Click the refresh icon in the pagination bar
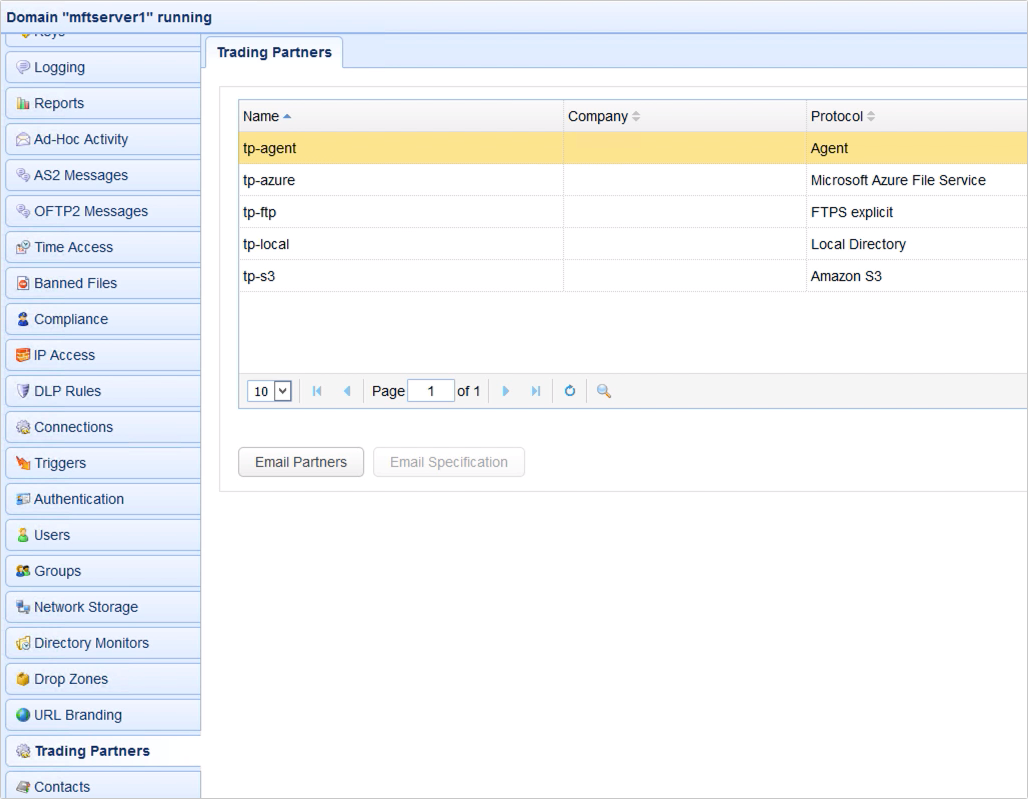This screenshot has height=799, width=1028. tap(569, 391)
